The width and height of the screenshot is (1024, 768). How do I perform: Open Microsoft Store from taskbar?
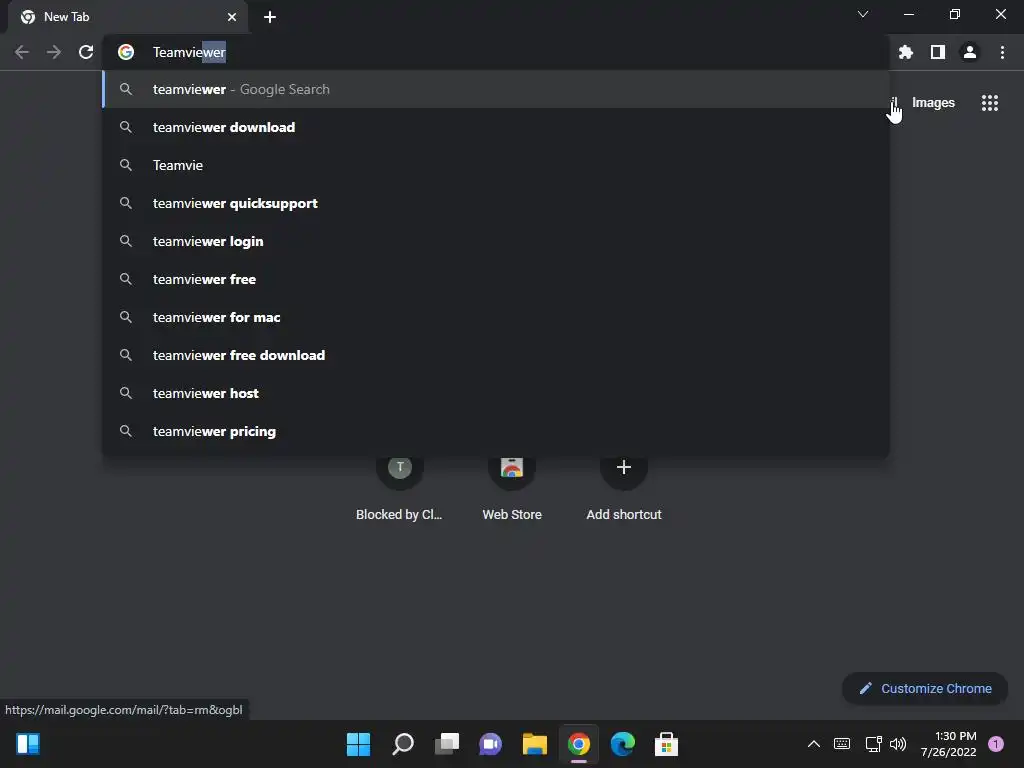coord(666,744)
